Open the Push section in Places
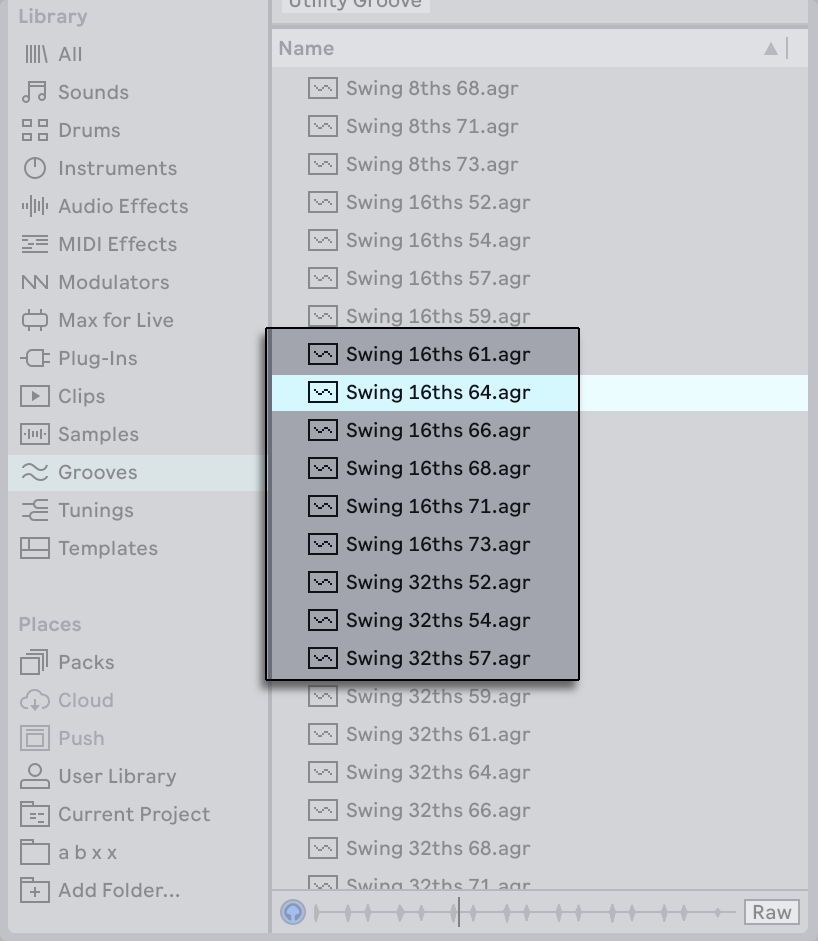Screen dimensions: 818x941 80,738
